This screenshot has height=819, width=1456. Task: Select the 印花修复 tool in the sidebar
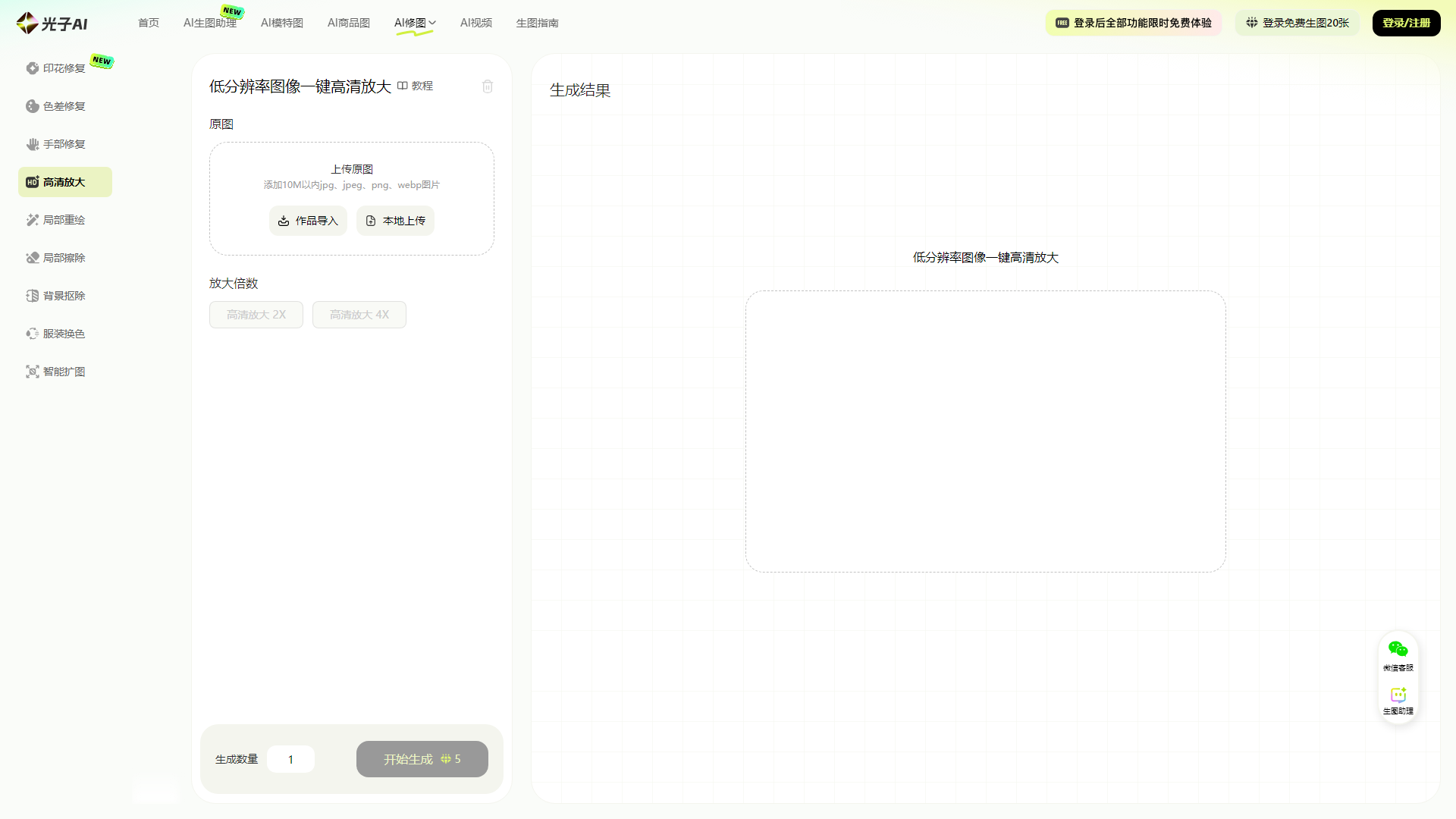[x=64, y=68]
